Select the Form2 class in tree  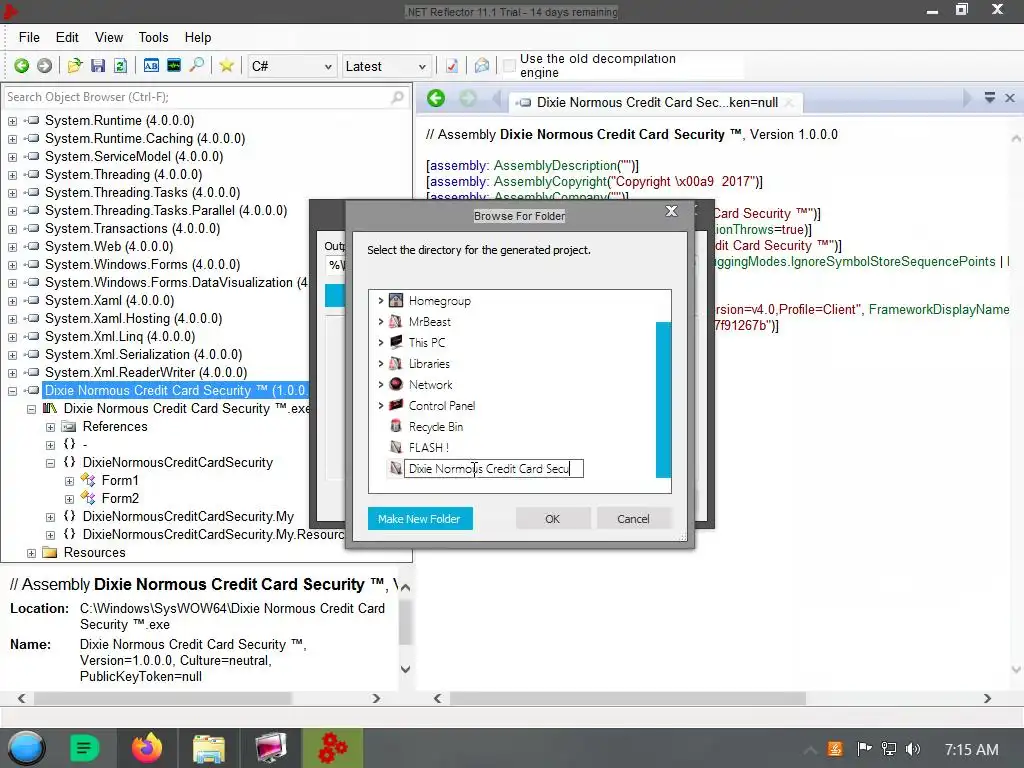[x=120, y=498]
